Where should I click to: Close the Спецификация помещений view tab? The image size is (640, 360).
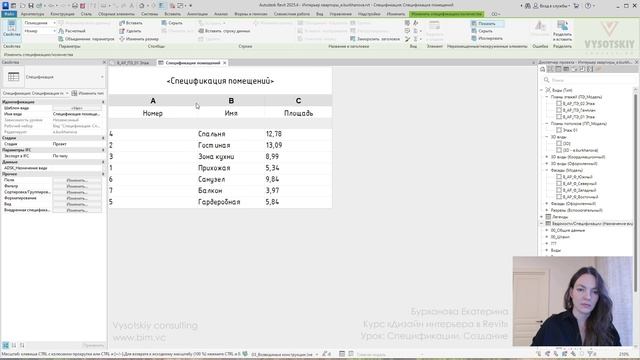click(224, 63)
